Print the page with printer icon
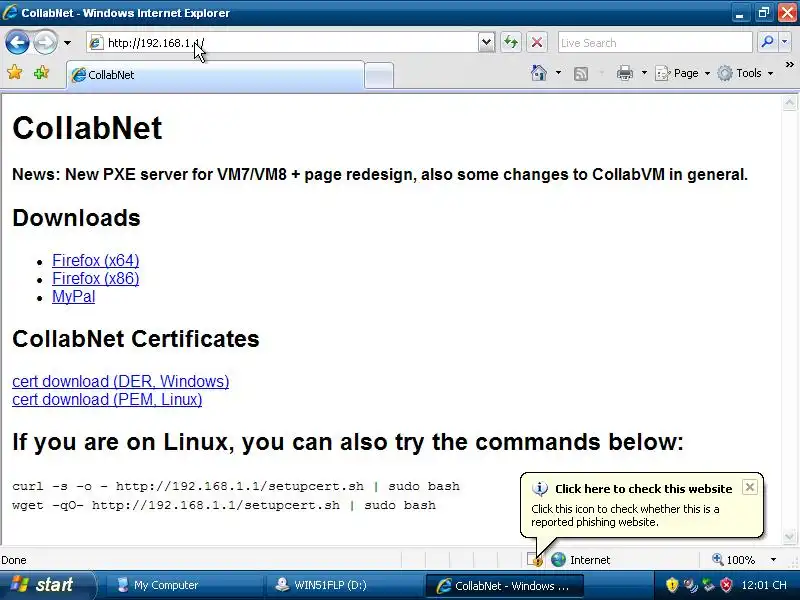 pos(625,73)
